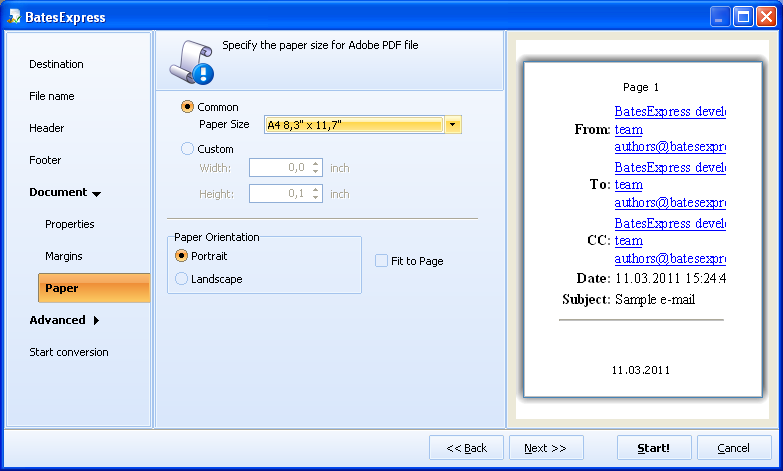Increase Width with the spinner up arrow
Viewport: 783px width, 471px height.
pos(316,163)
